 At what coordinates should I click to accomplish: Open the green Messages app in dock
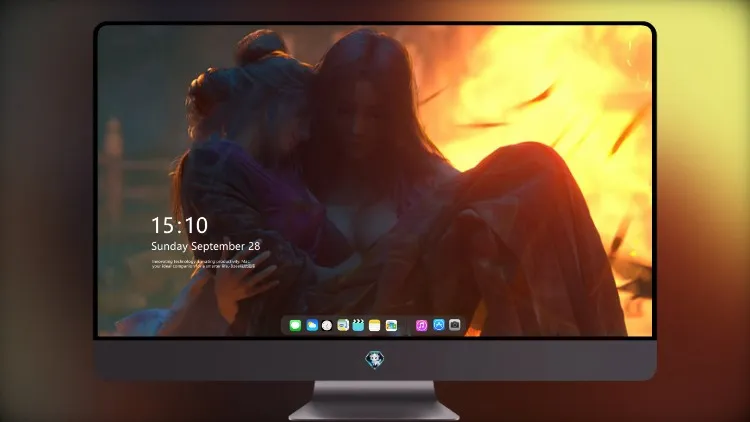click(295, 325)
